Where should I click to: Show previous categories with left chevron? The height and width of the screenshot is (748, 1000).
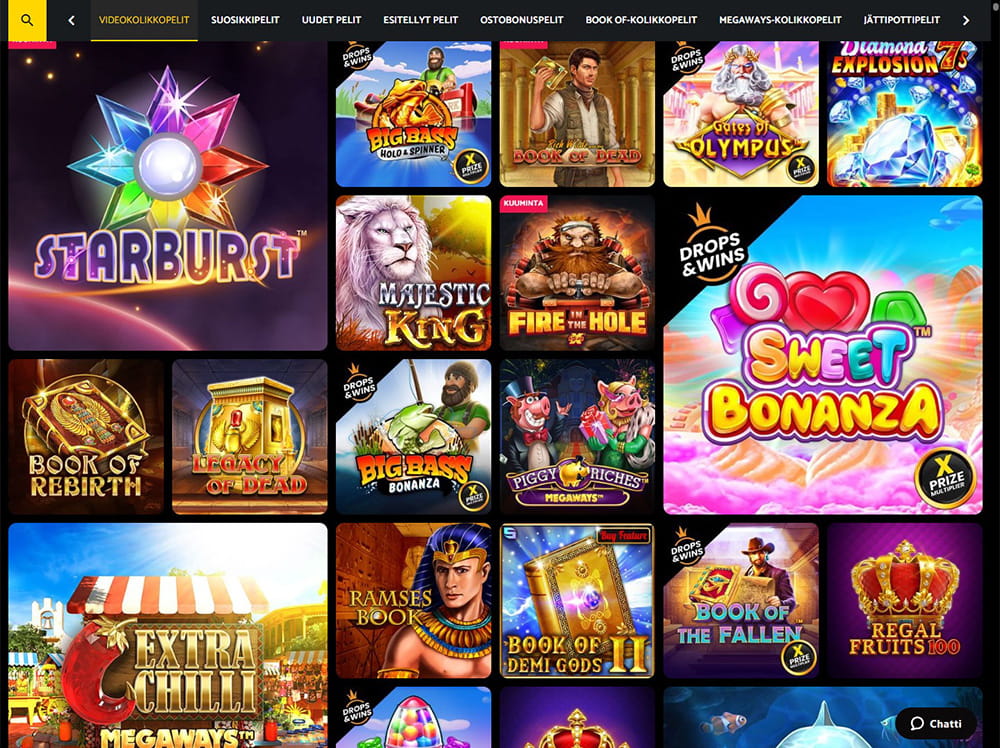point(71,20)
